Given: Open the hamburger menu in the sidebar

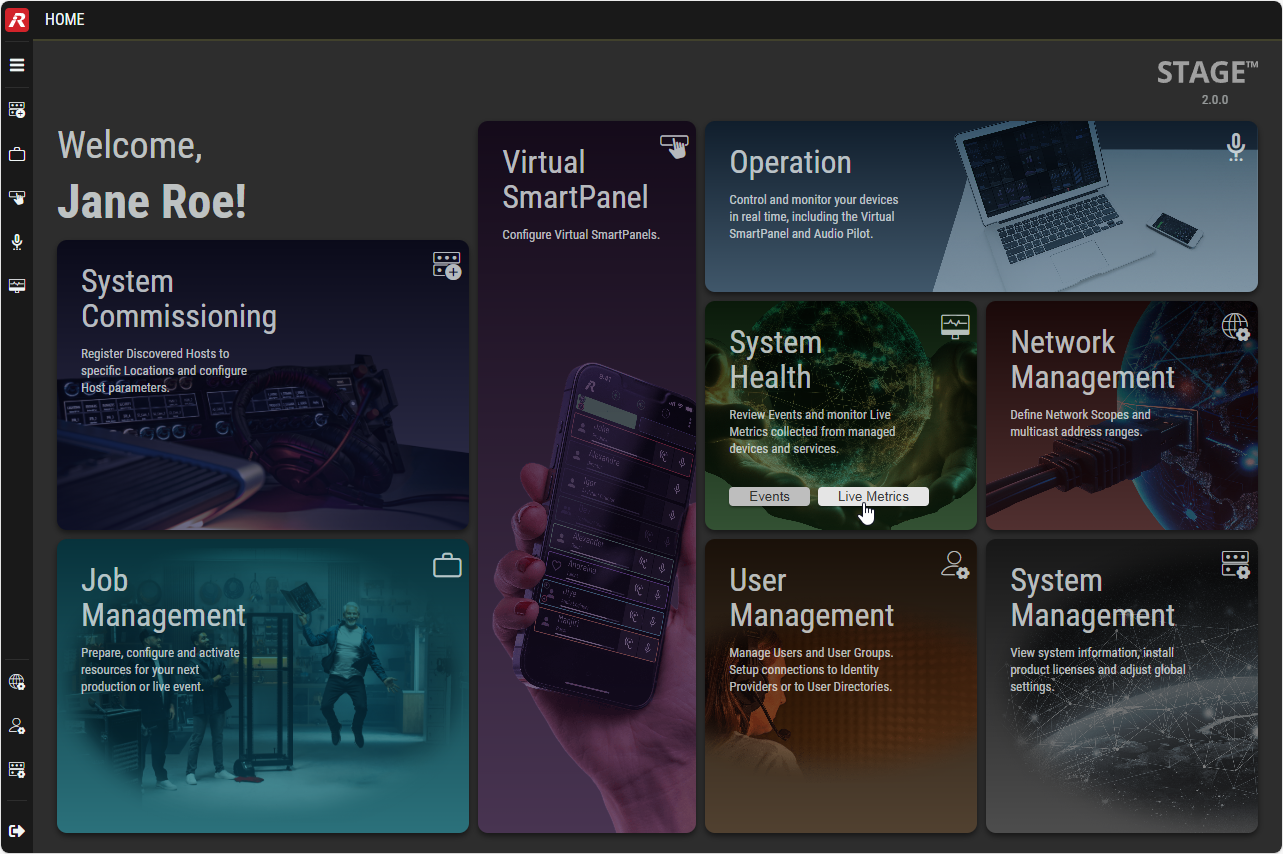Looking at the screenshot, I should [x=17, y=65].
